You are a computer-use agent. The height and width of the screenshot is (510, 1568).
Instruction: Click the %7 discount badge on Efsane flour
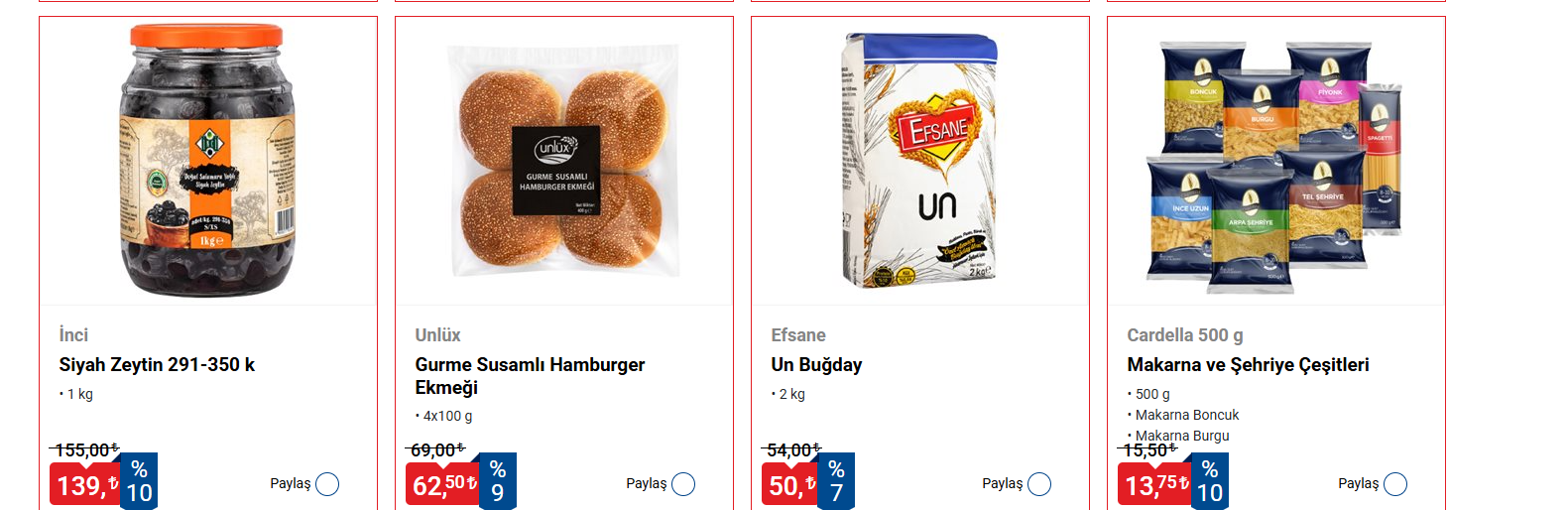837,482
